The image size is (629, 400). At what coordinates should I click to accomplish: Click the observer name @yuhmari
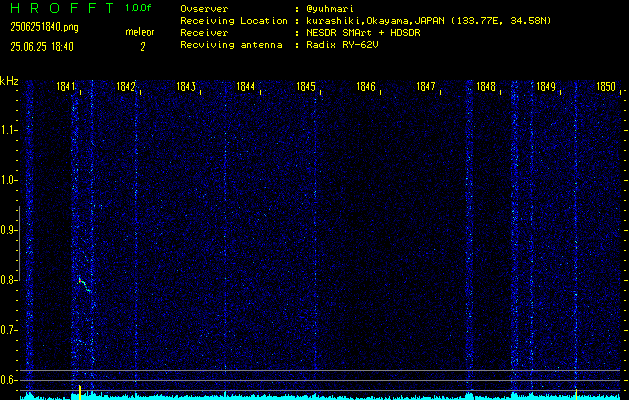tap(330, 8)
